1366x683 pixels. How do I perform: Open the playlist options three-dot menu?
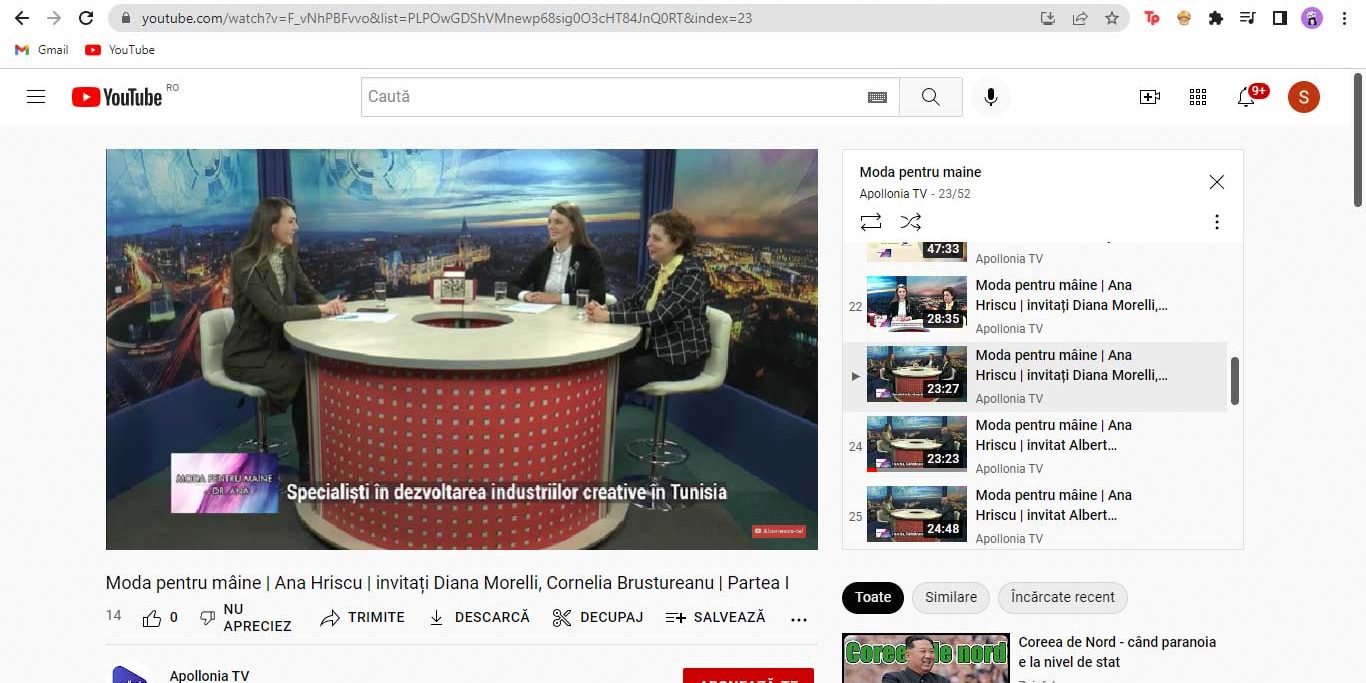tap(1217, 222)
